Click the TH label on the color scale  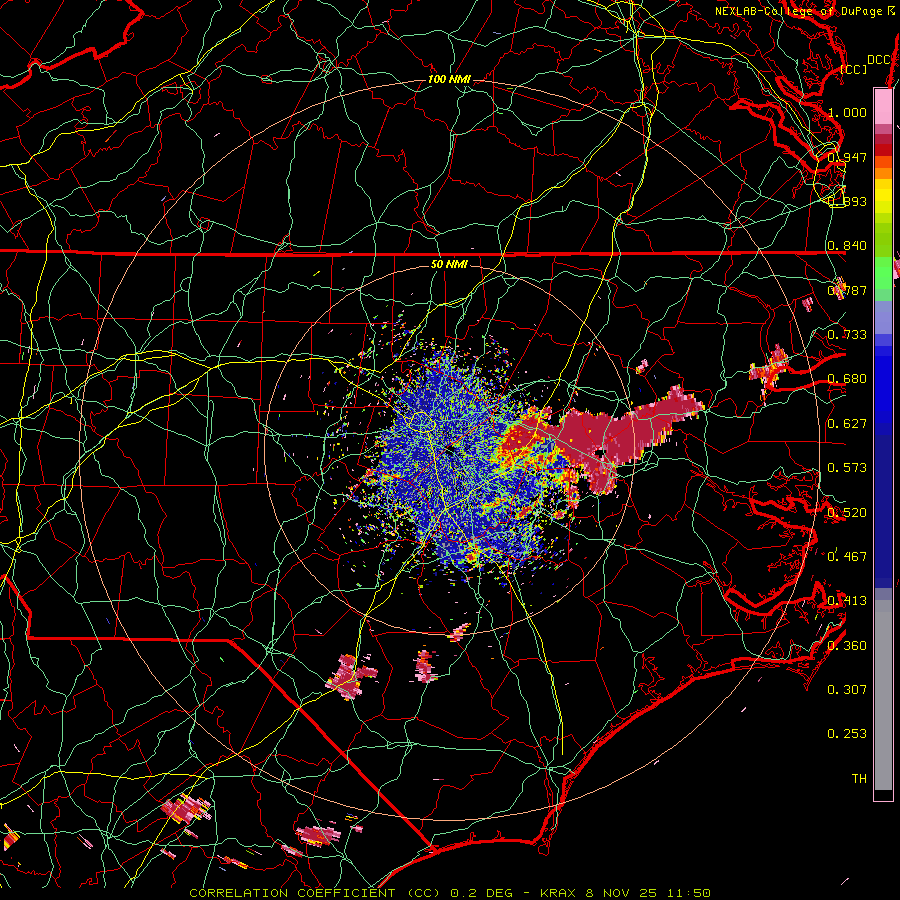pos(859,778)
